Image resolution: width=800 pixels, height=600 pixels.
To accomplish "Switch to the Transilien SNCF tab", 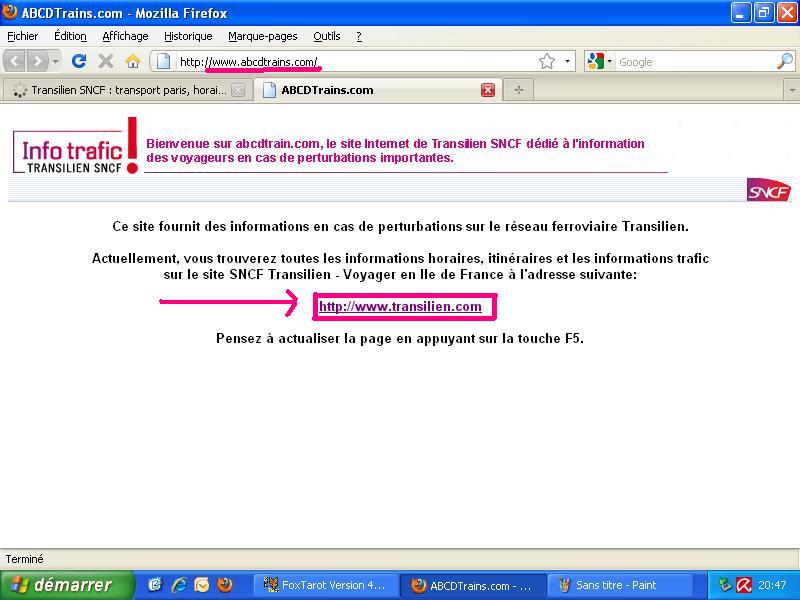I will pyautogui.click(x=120, y=89).
